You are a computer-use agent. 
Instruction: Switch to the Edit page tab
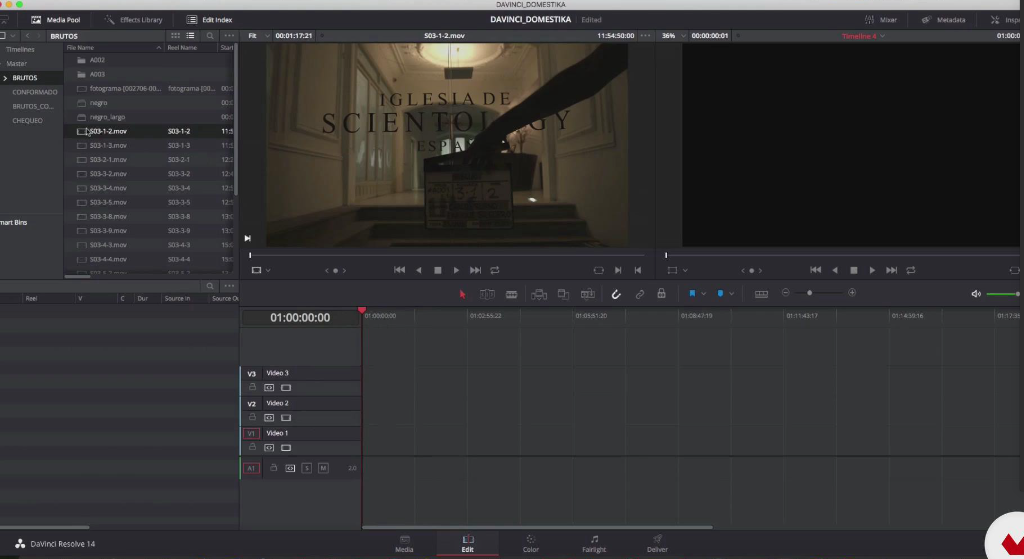point(468,543)
